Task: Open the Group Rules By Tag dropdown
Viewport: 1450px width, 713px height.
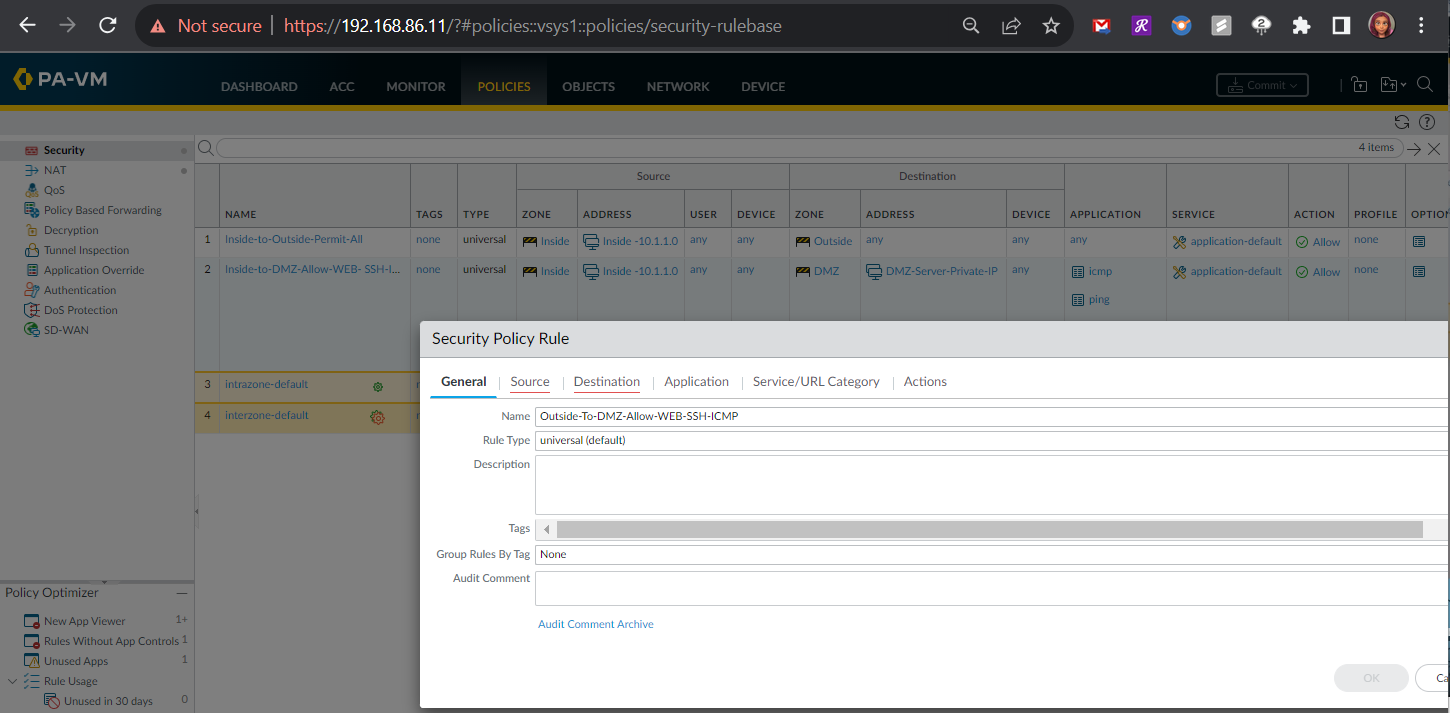Action: click(990, 554)
